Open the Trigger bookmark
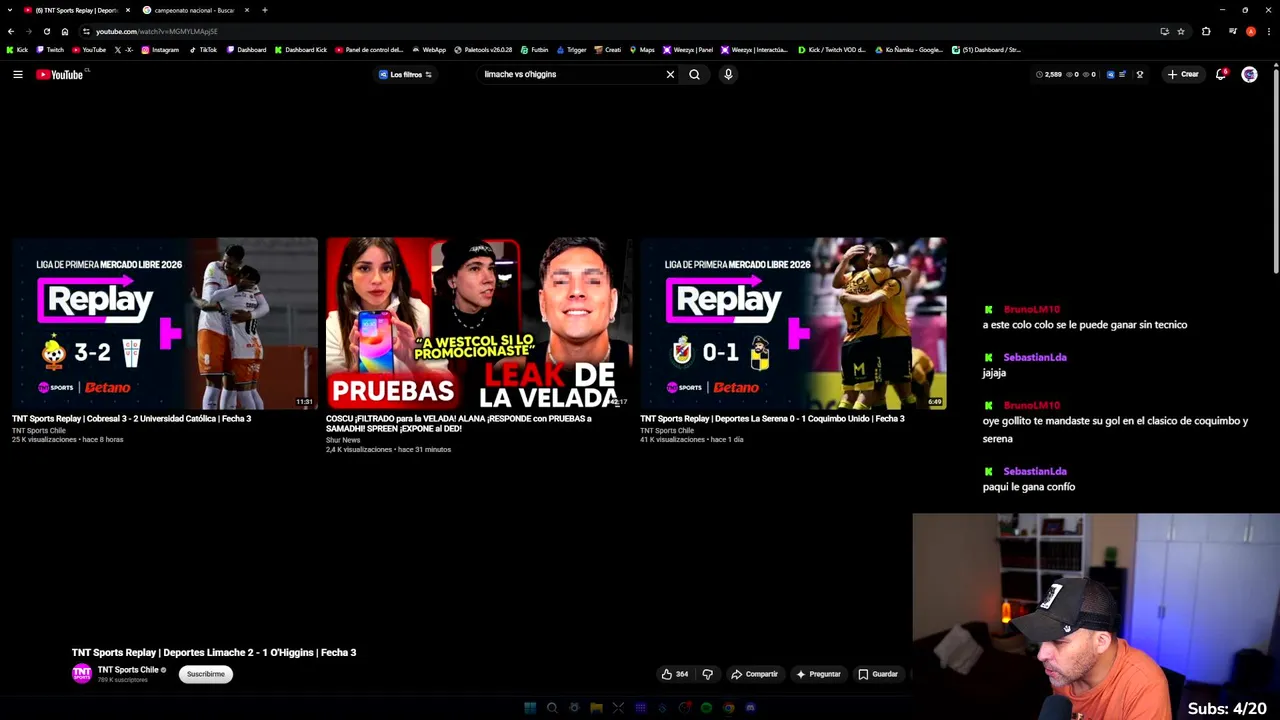The height and width of the screenshot is (720, 1280). [x=571, y=49]
